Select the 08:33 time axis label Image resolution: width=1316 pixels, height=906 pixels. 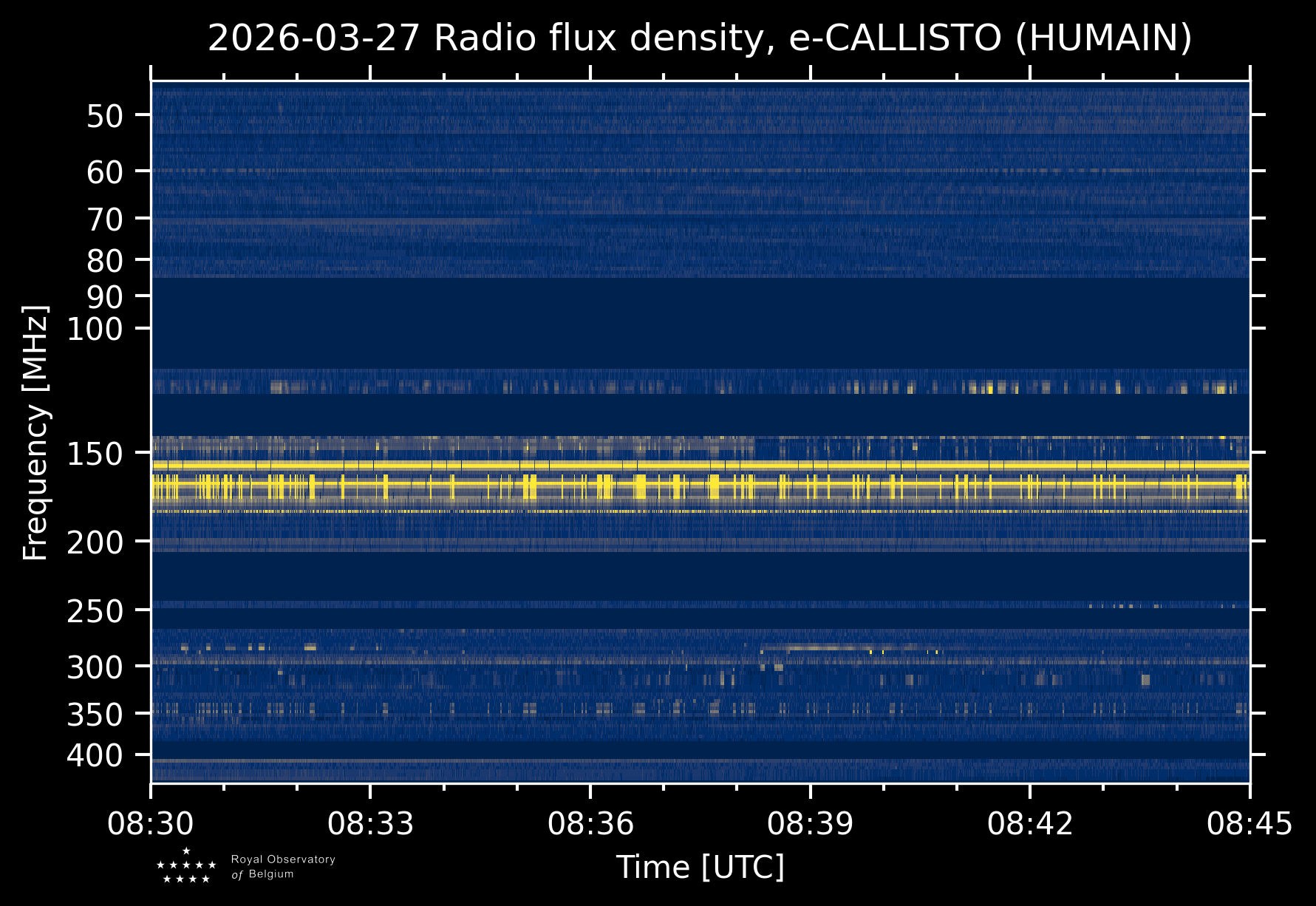tap(370, 823)
